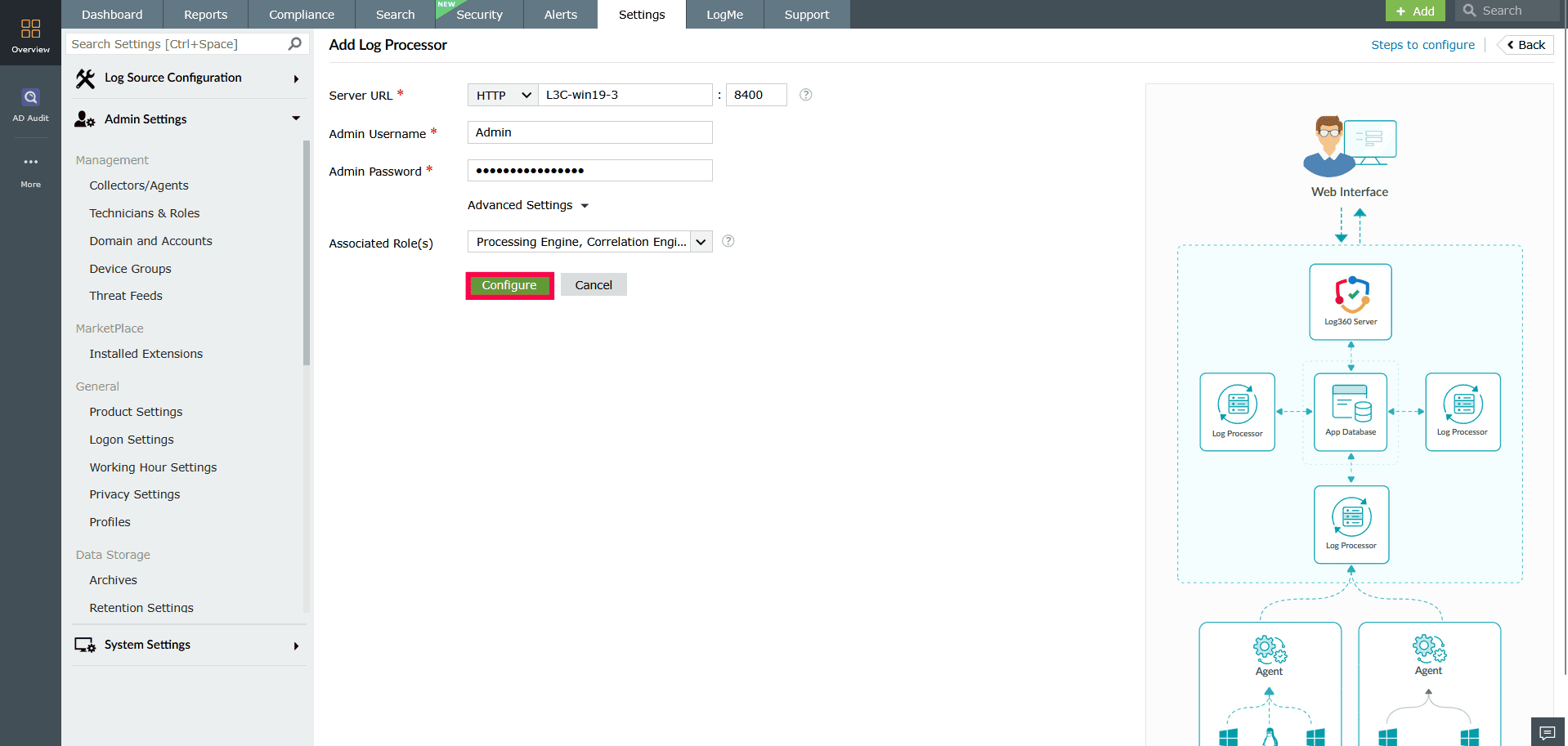Open the Steps to configure link

(1422, 45)
